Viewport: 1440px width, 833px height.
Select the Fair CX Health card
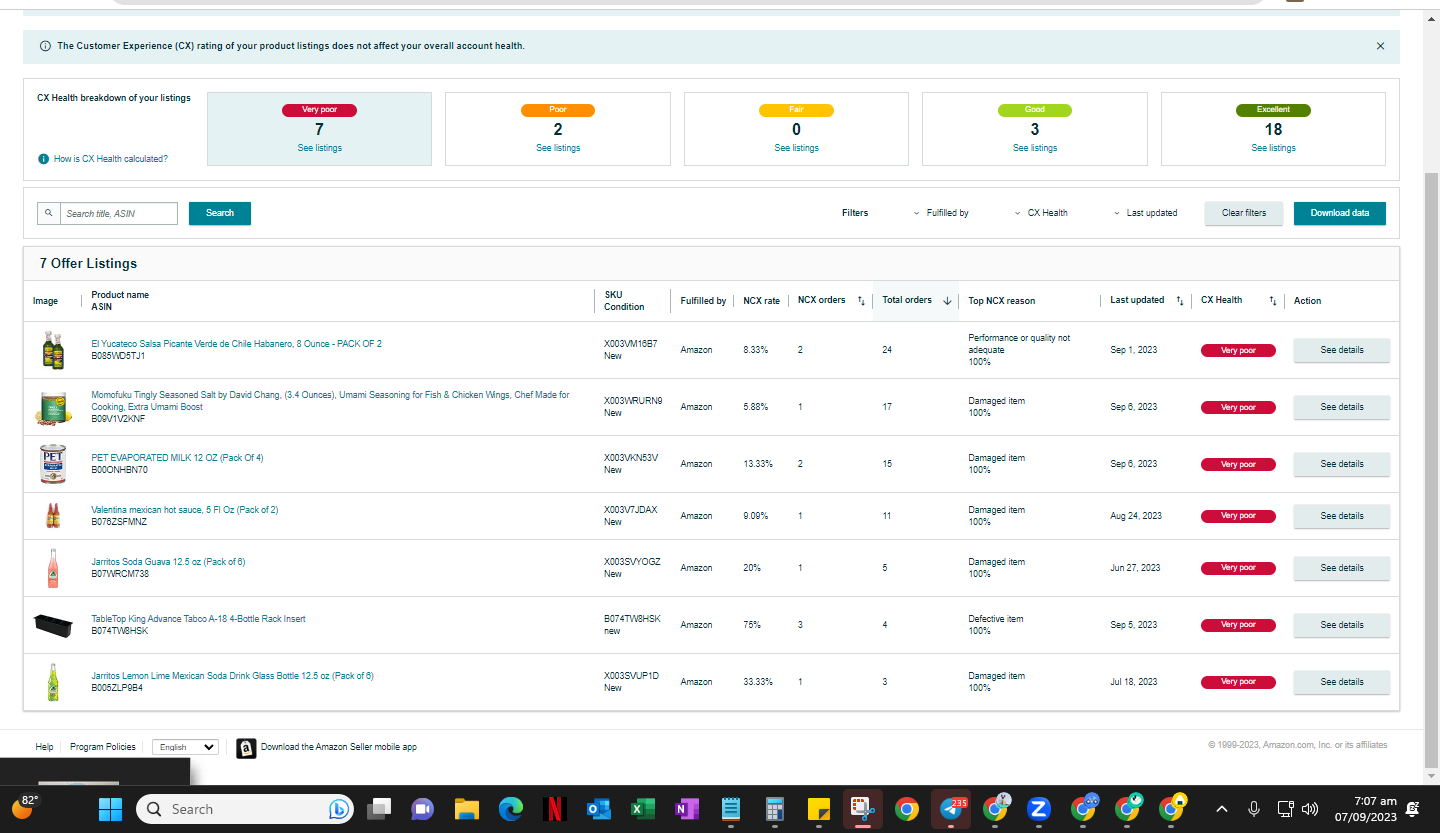(x=796, y=129)
